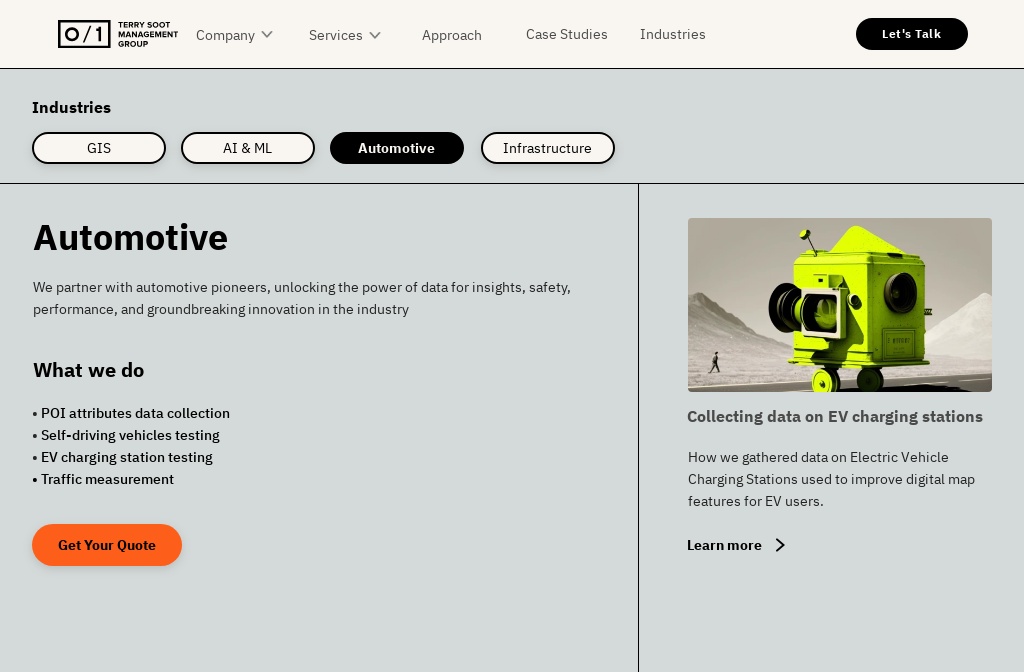
Task: Open the Company menu label
Action: (225, 35)
